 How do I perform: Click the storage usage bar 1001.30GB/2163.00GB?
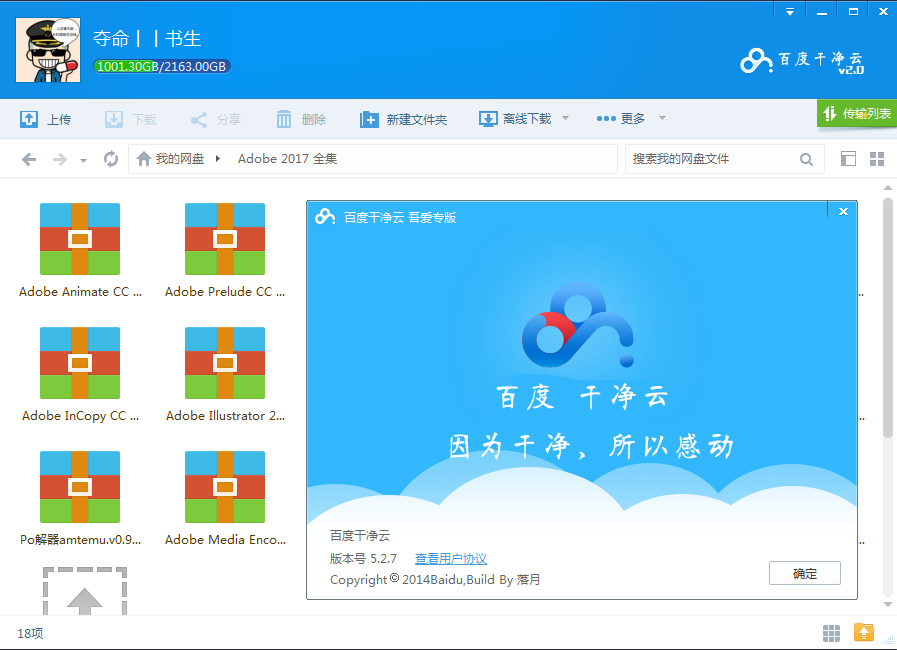tap(162, 66)
